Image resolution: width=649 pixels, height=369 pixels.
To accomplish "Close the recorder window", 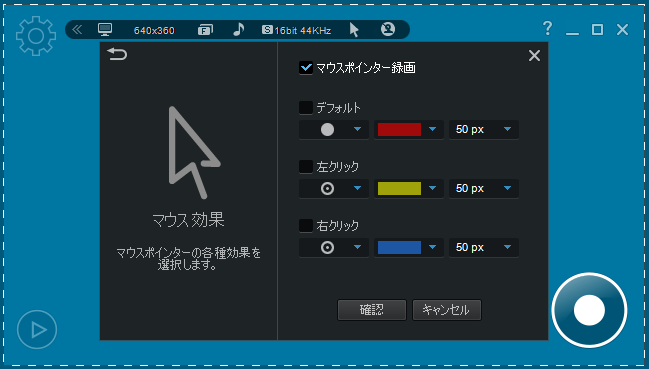I will click(623, 29).
